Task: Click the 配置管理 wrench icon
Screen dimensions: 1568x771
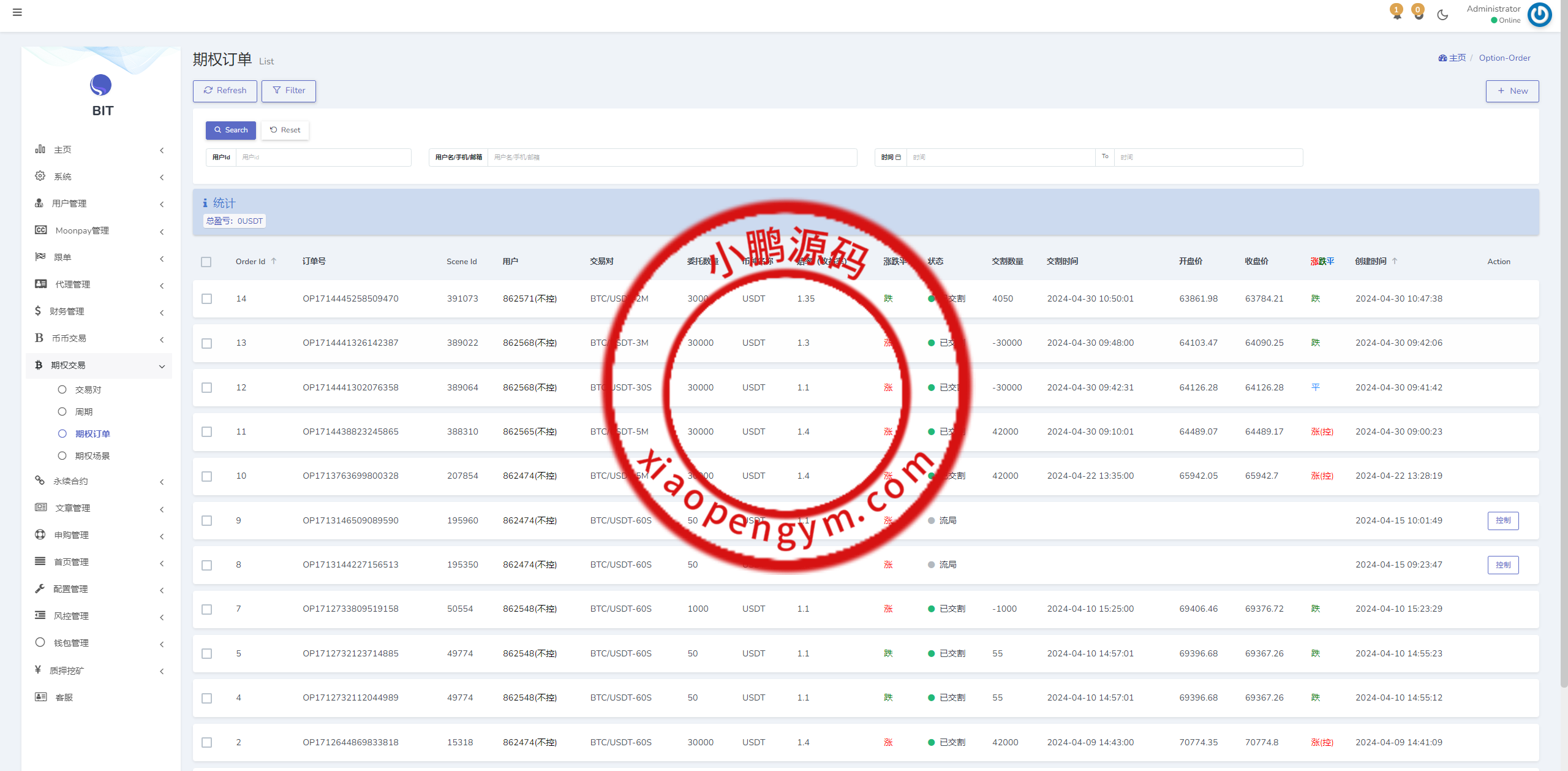Action: [40, 588]
